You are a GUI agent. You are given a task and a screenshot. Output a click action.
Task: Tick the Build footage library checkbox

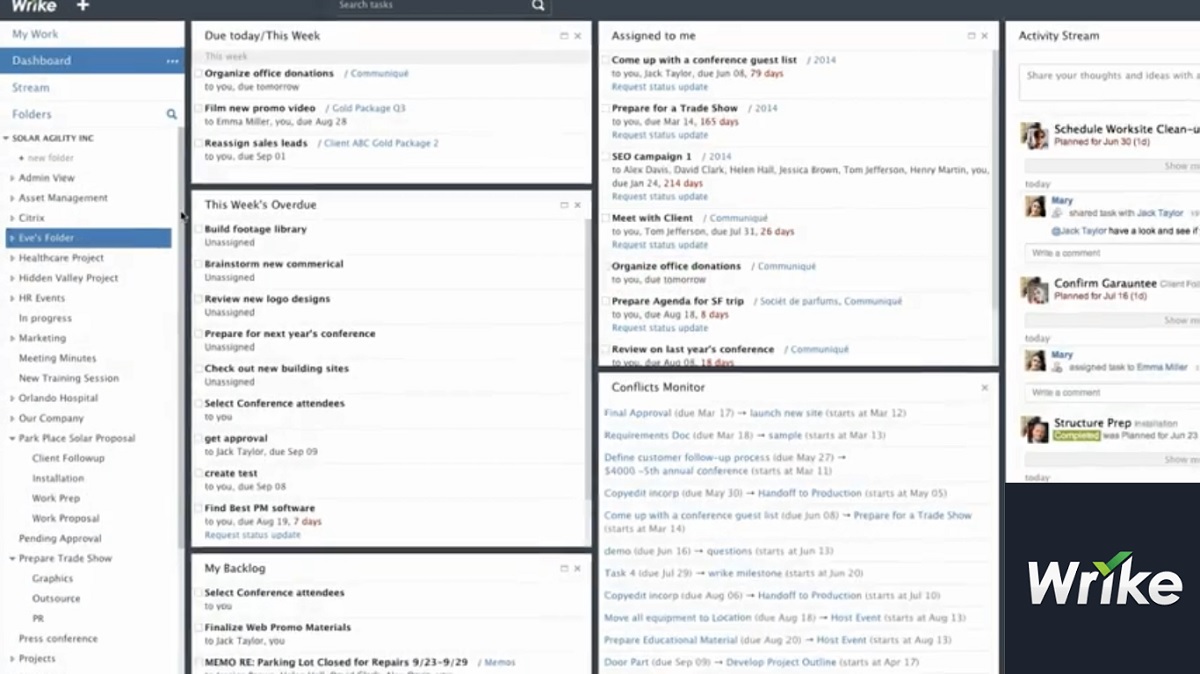pos(198,230)
